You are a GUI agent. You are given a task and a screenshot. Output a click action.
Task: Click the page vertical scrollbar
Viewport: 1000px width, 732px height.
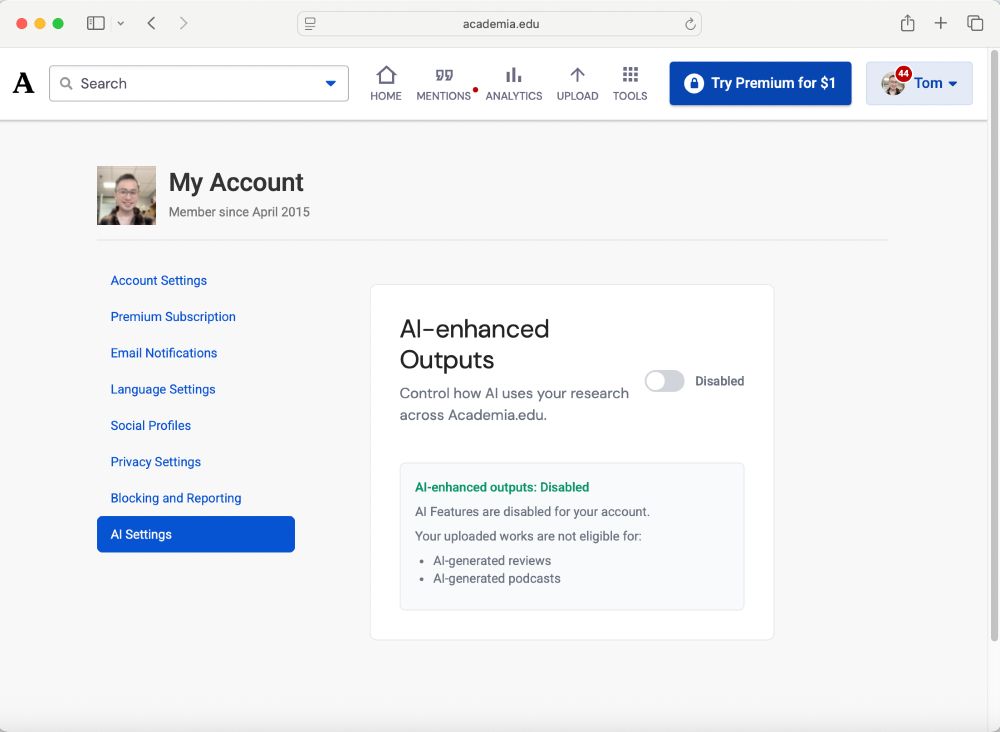(994, 344)
